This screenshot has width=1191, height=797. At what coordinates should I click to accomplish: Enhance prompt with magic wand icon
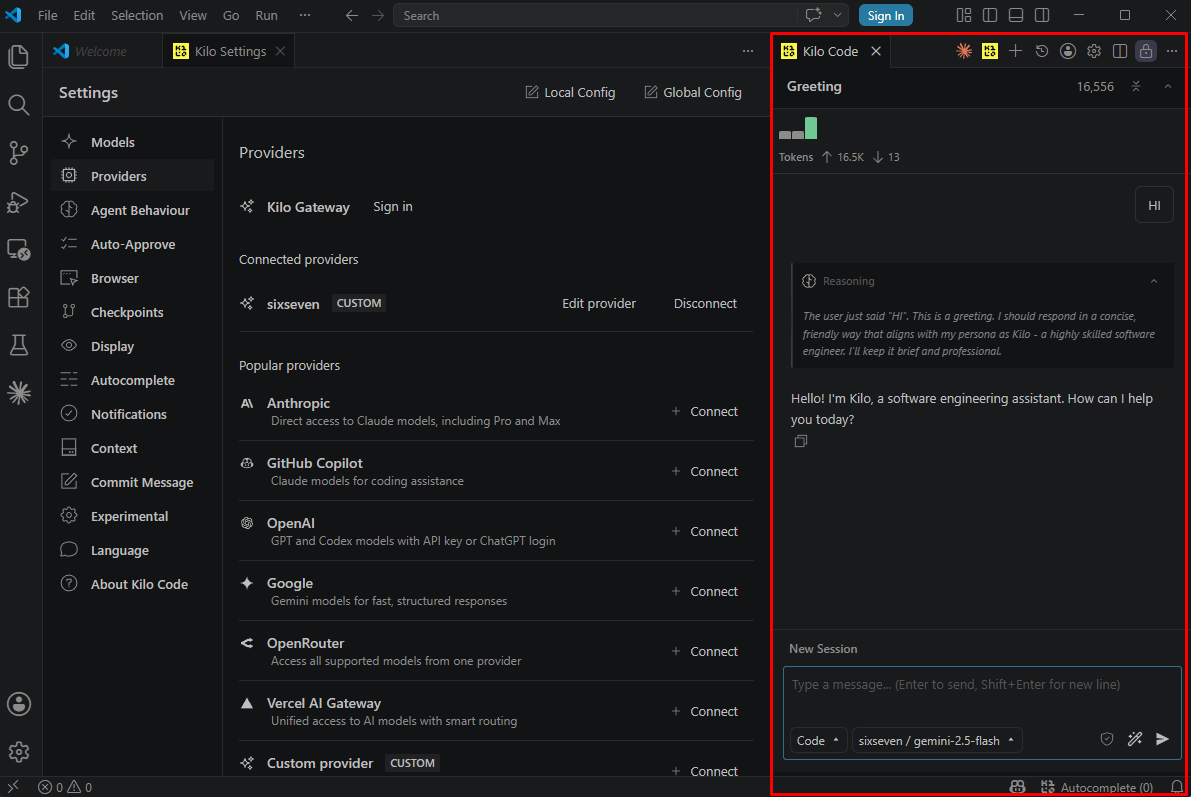click(x=1135, y=739)
